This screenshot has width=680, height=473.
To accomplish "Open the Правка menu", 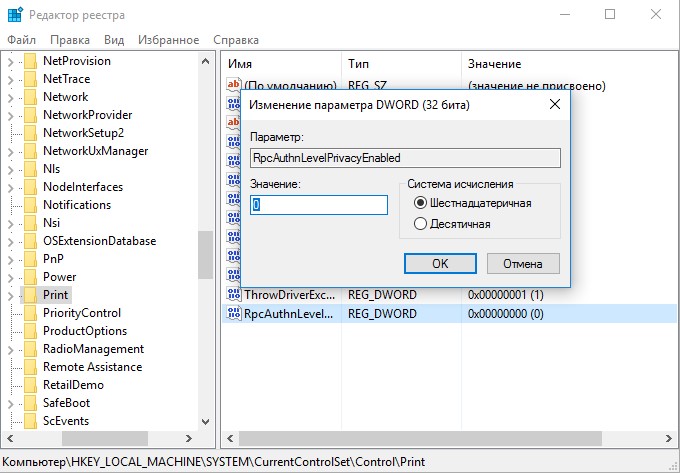I will pyautogui.click(x=70, y=40).
